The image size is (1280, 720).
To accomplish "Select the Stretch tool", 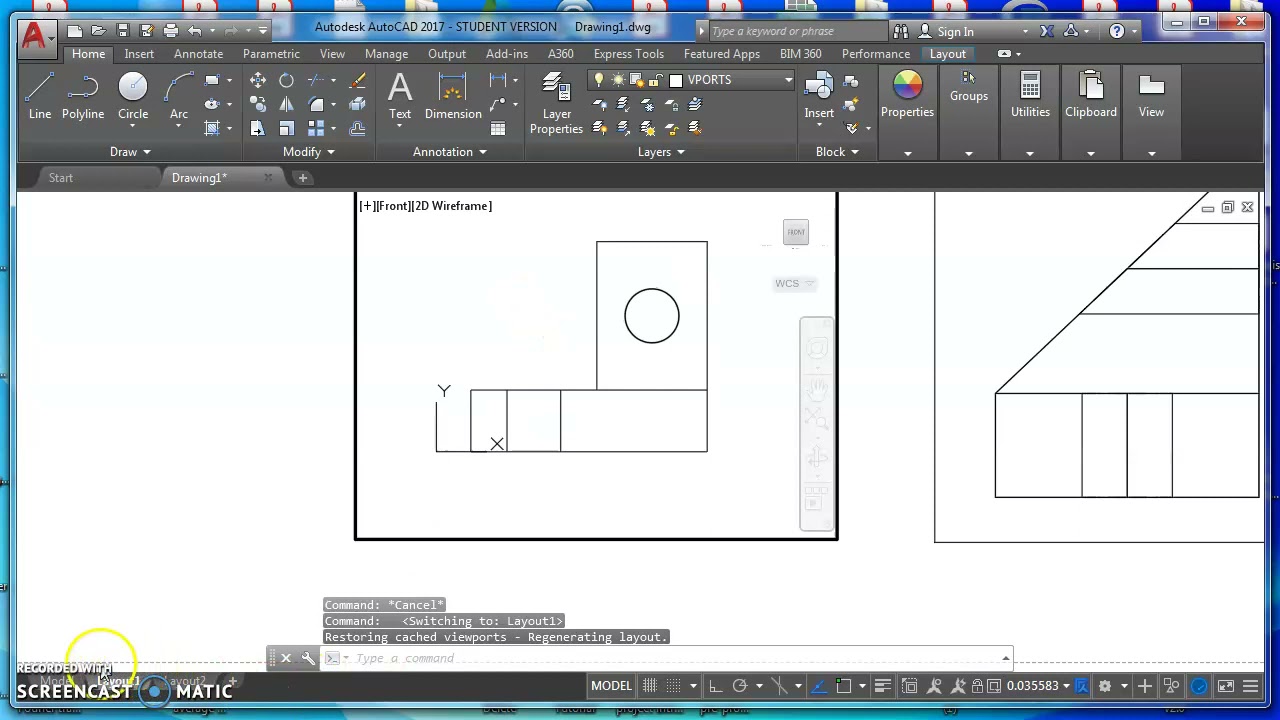I will (x=258, y=128).
